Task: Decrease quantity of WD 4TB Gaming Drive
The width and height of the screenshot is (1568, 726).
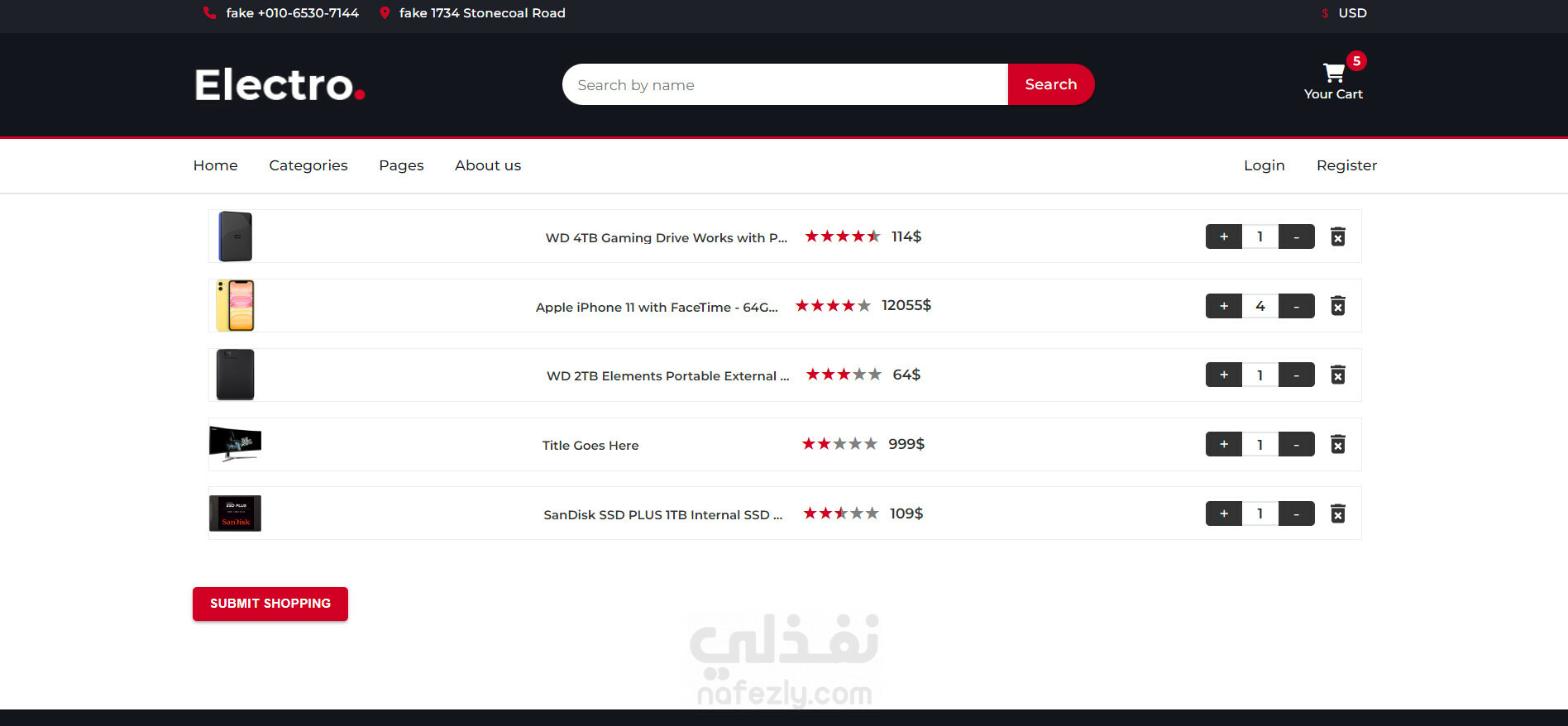Action: point(1297,236)
